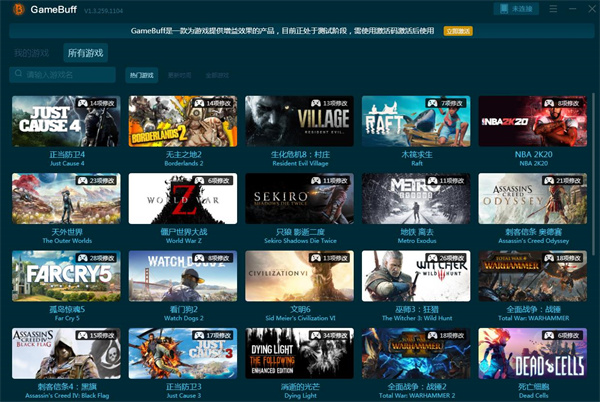Click the 'Just Cause 4' title text

click(x=67, y=164)
